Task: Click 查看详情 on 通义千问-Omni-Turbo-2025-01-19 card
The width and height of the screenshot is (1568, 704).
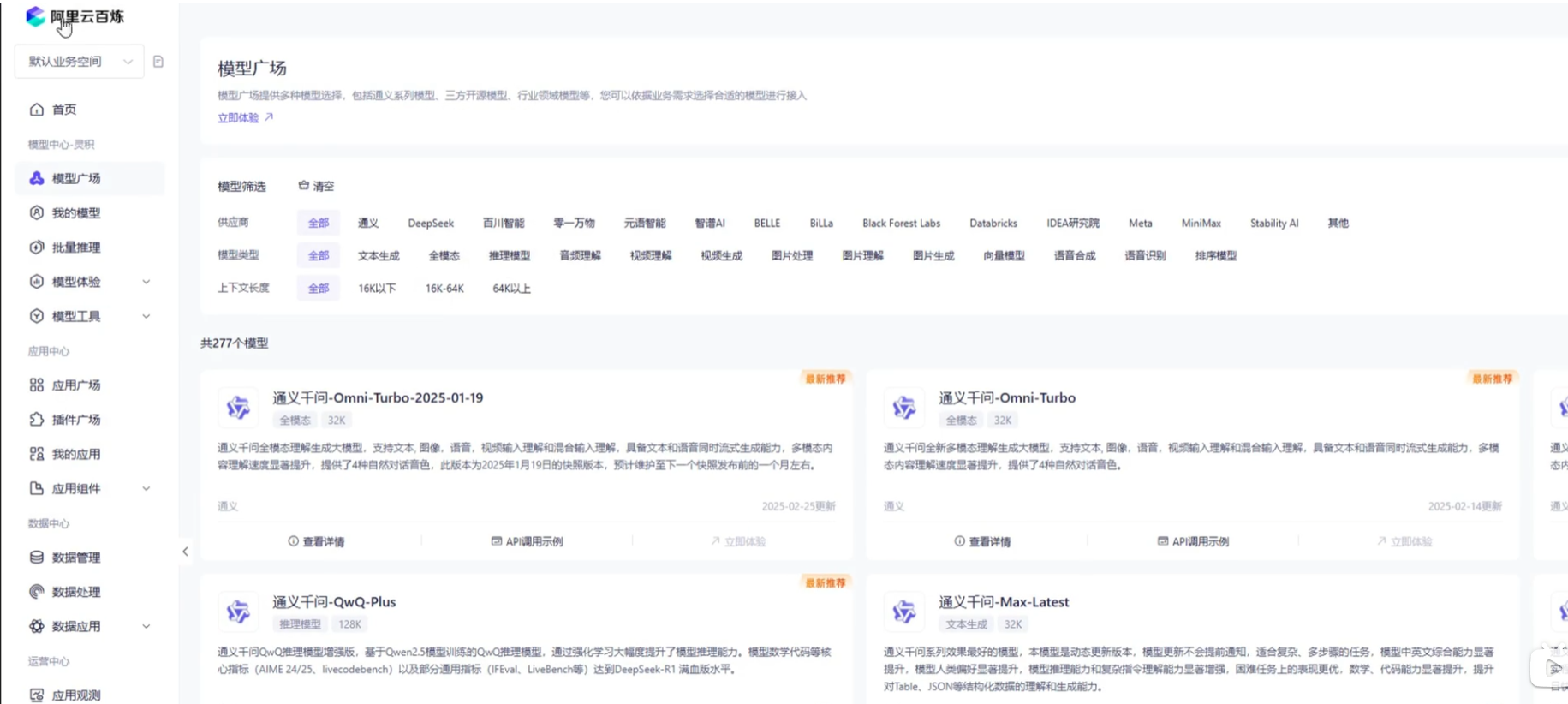Action: click(316, 541)
